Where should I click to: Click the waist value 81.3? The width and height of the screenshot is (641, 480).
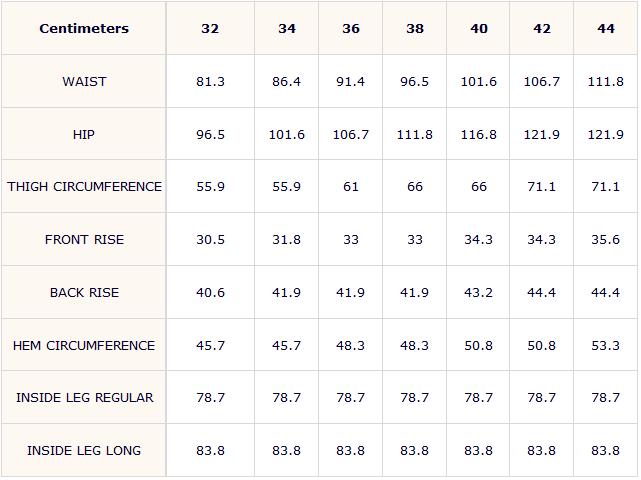[x=210, y=82]
